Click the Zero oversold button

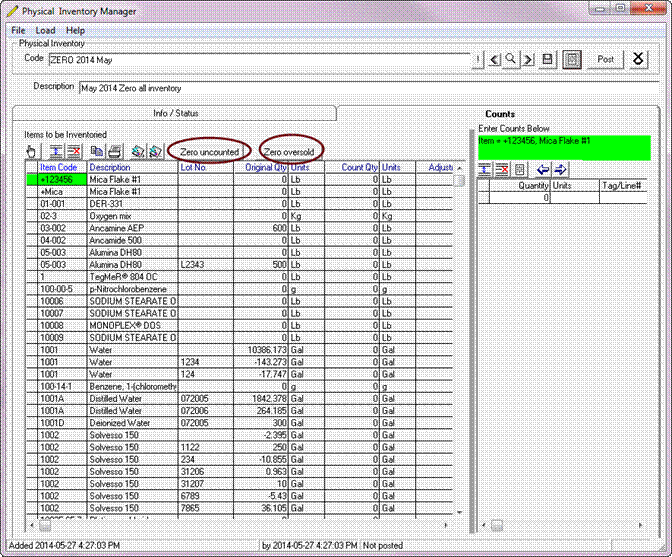289,152
